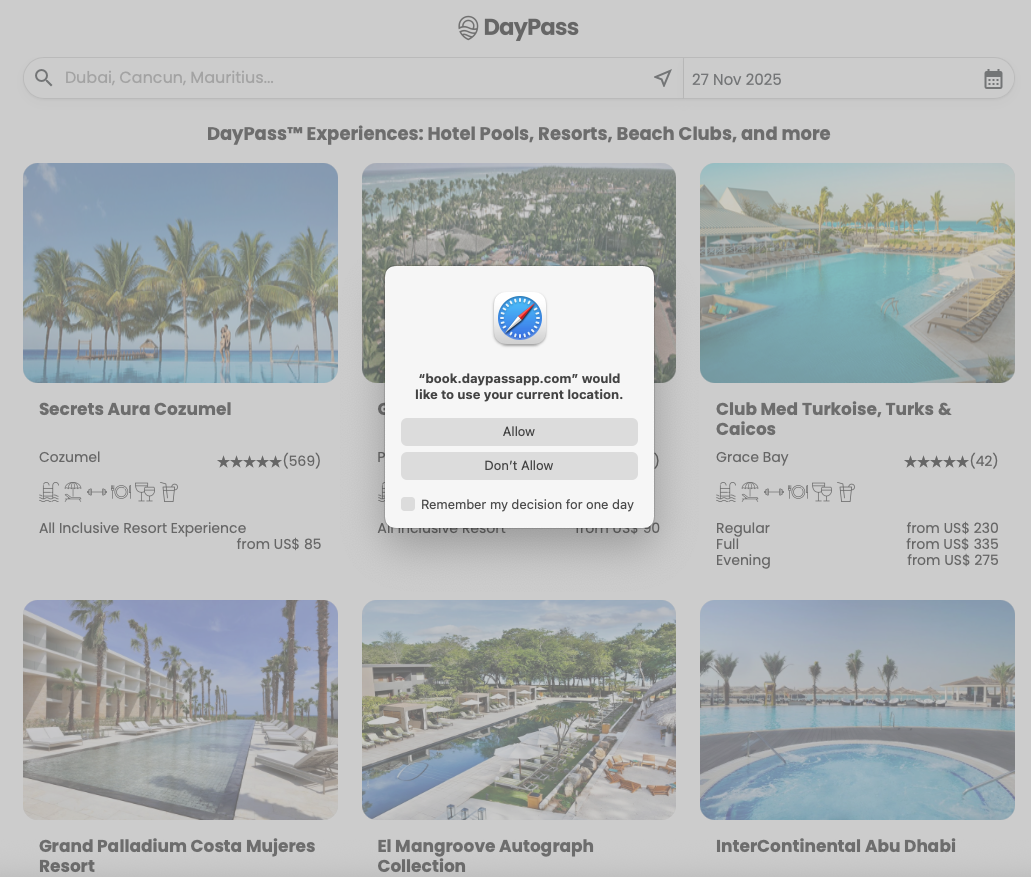Open the aerial resort photo behind the dialog

519,214
